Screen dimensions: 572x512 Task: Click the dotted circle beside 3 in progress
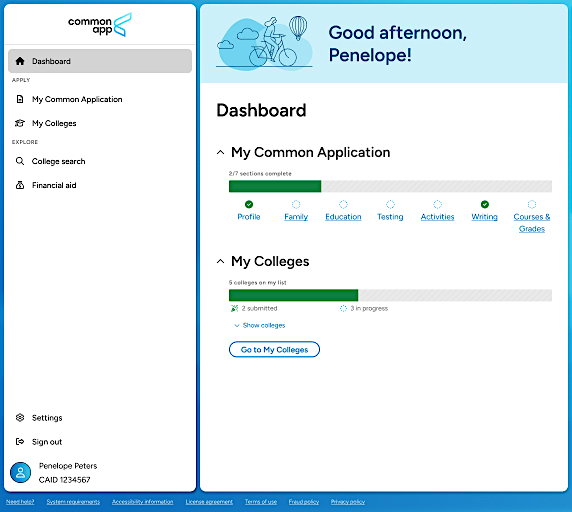pos(343,309)
